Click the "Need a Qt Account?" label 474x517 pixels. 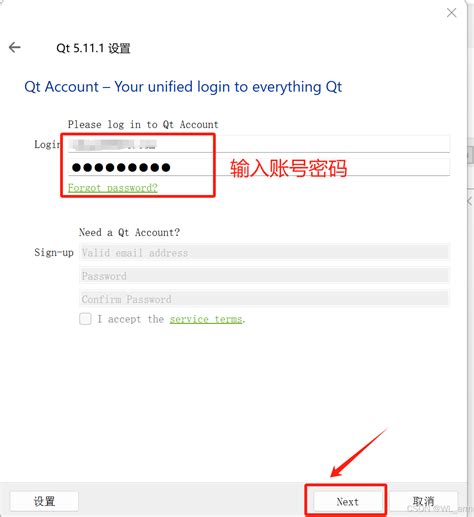click(129, 232)
